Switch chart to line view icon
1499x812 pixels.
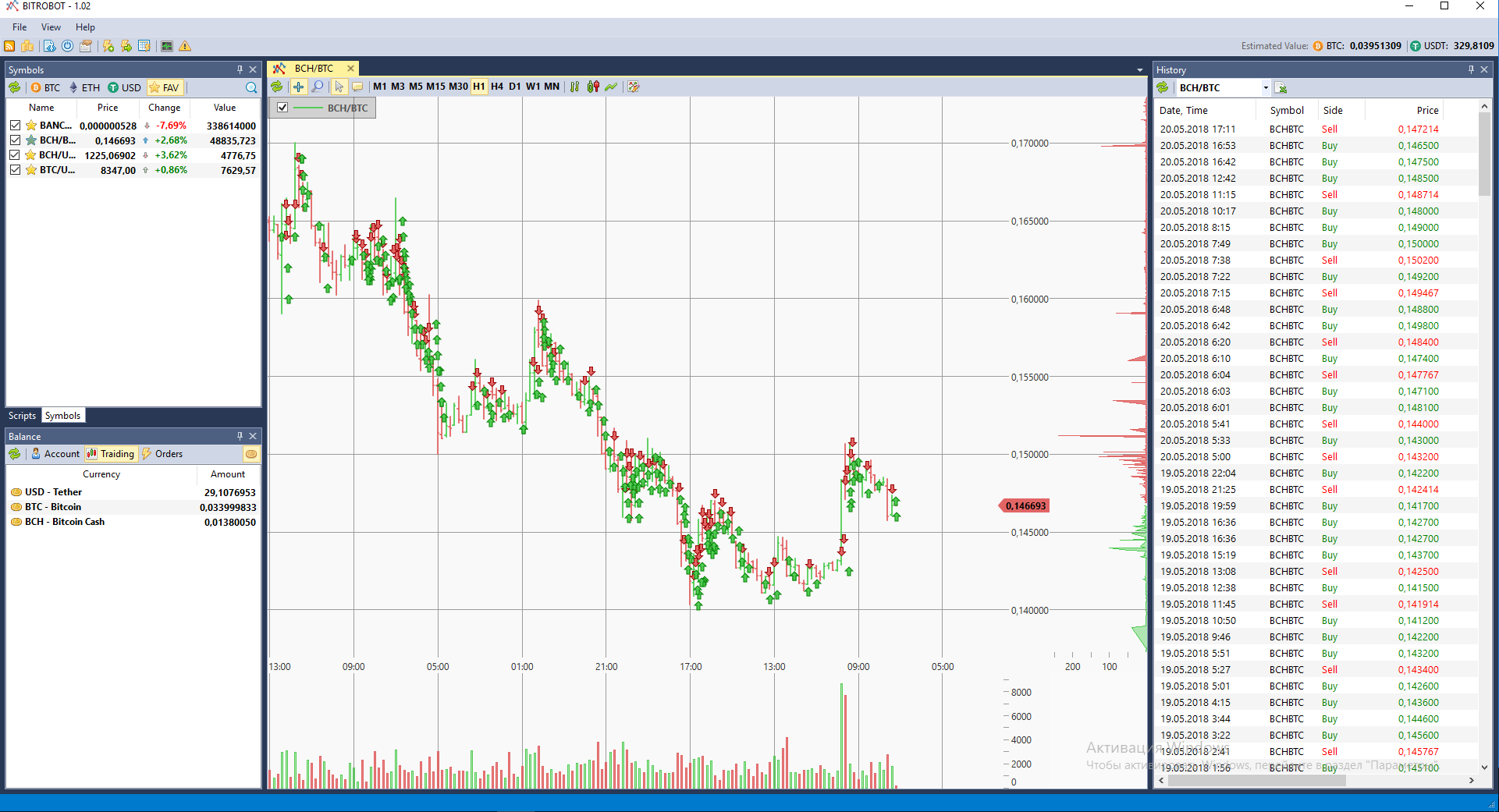point(611,87)
